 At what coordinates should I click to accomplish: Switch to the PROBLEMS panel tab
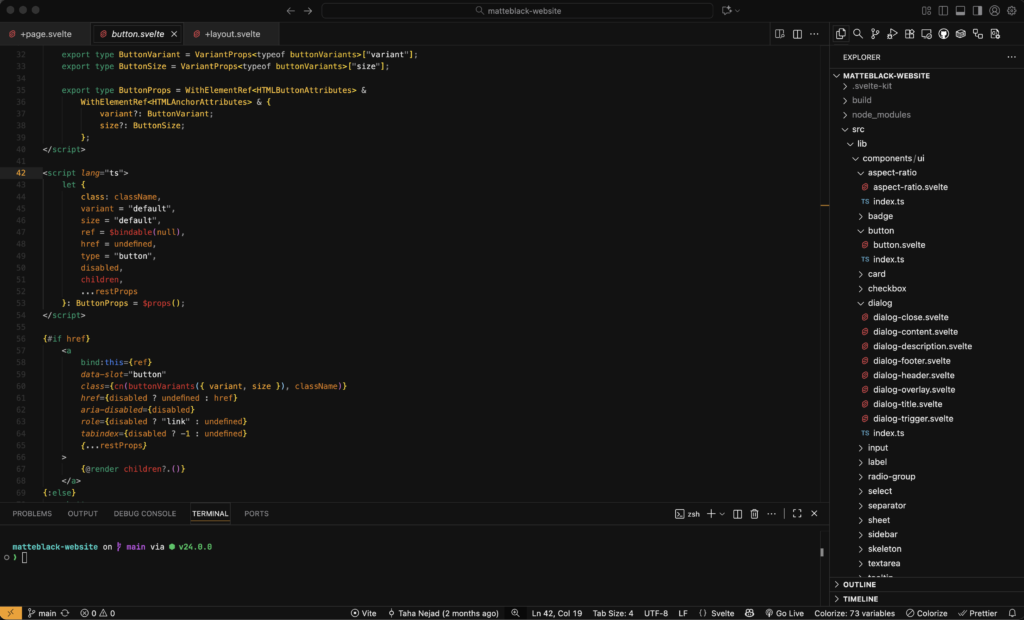32,514
